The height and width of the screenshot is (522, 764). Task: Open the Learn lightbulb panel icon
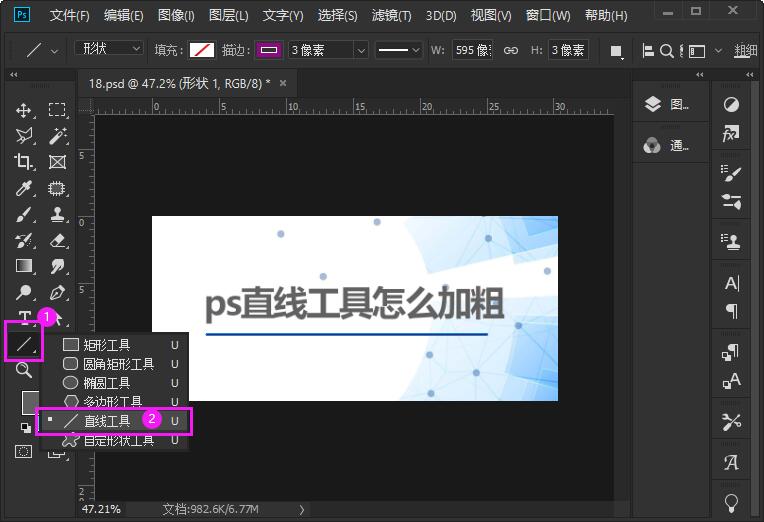pos(731,503)
